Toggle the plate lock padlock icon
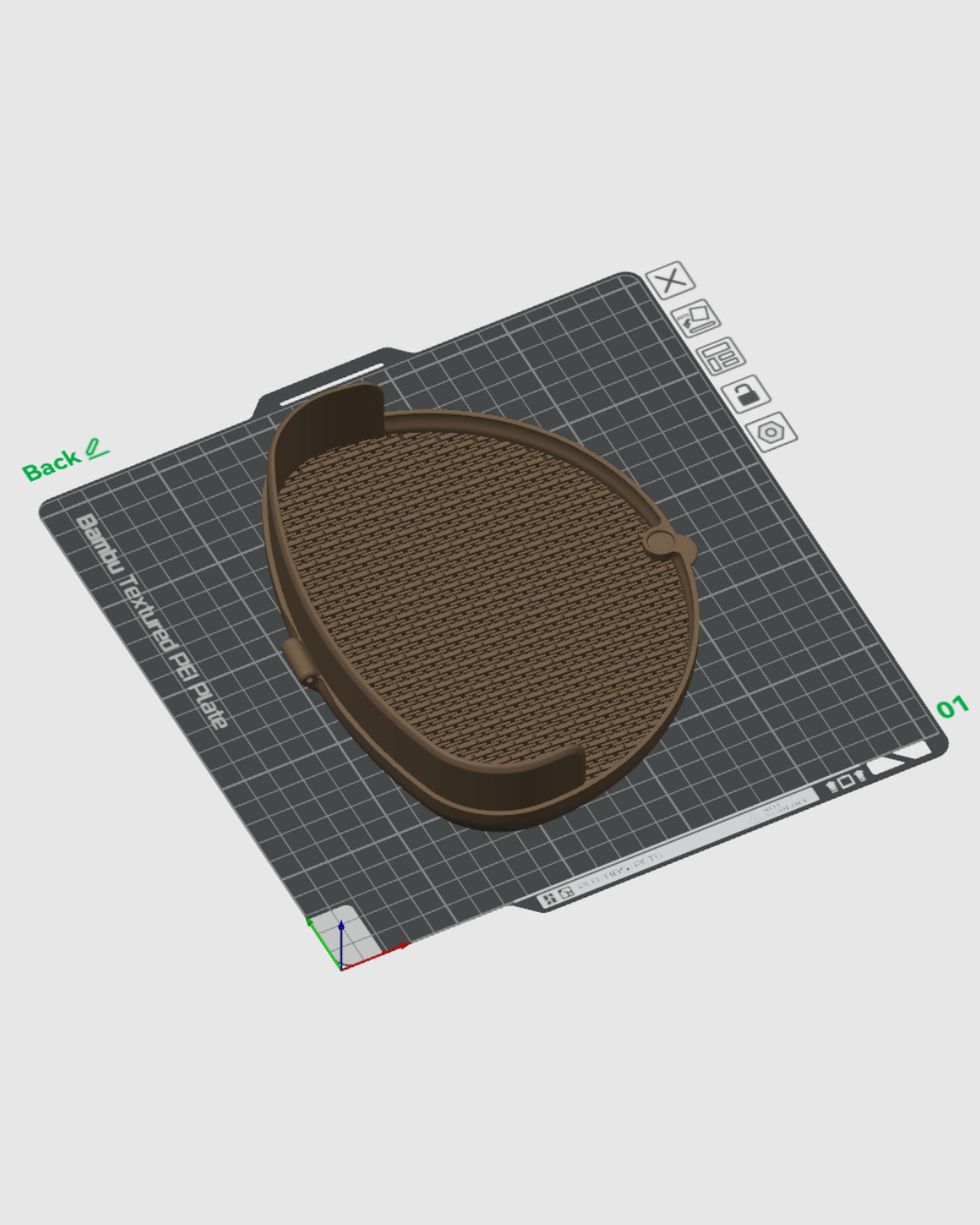 click(x=746, y=394)
